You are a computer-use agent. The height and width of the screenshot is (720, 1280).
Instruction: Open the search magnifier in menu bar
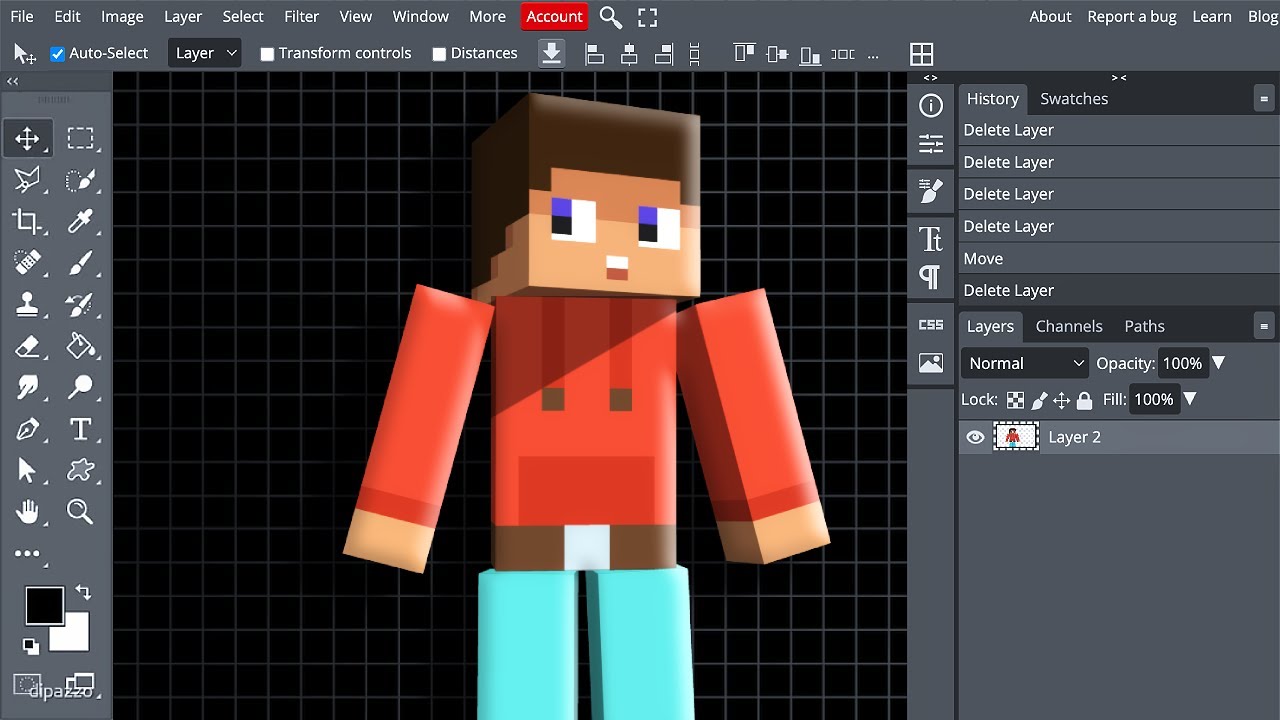[610, 17]
